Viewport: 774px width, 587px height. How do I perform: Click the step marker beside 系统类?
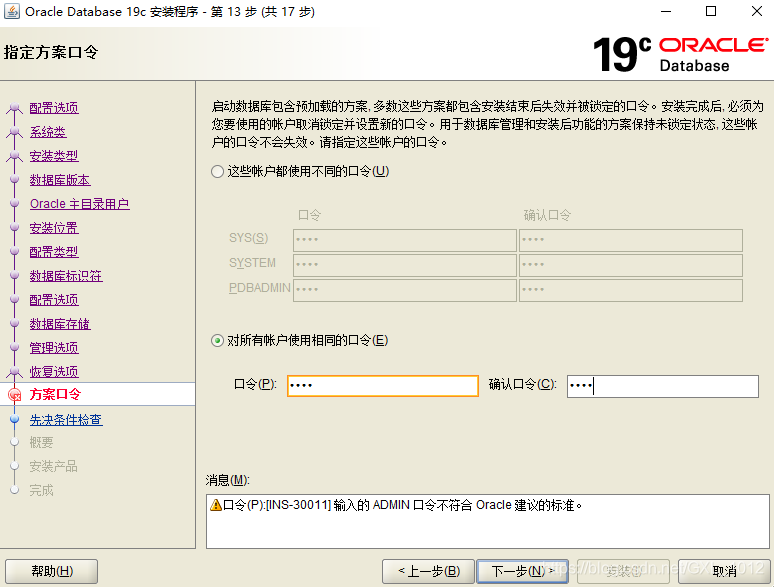[15, 131]
